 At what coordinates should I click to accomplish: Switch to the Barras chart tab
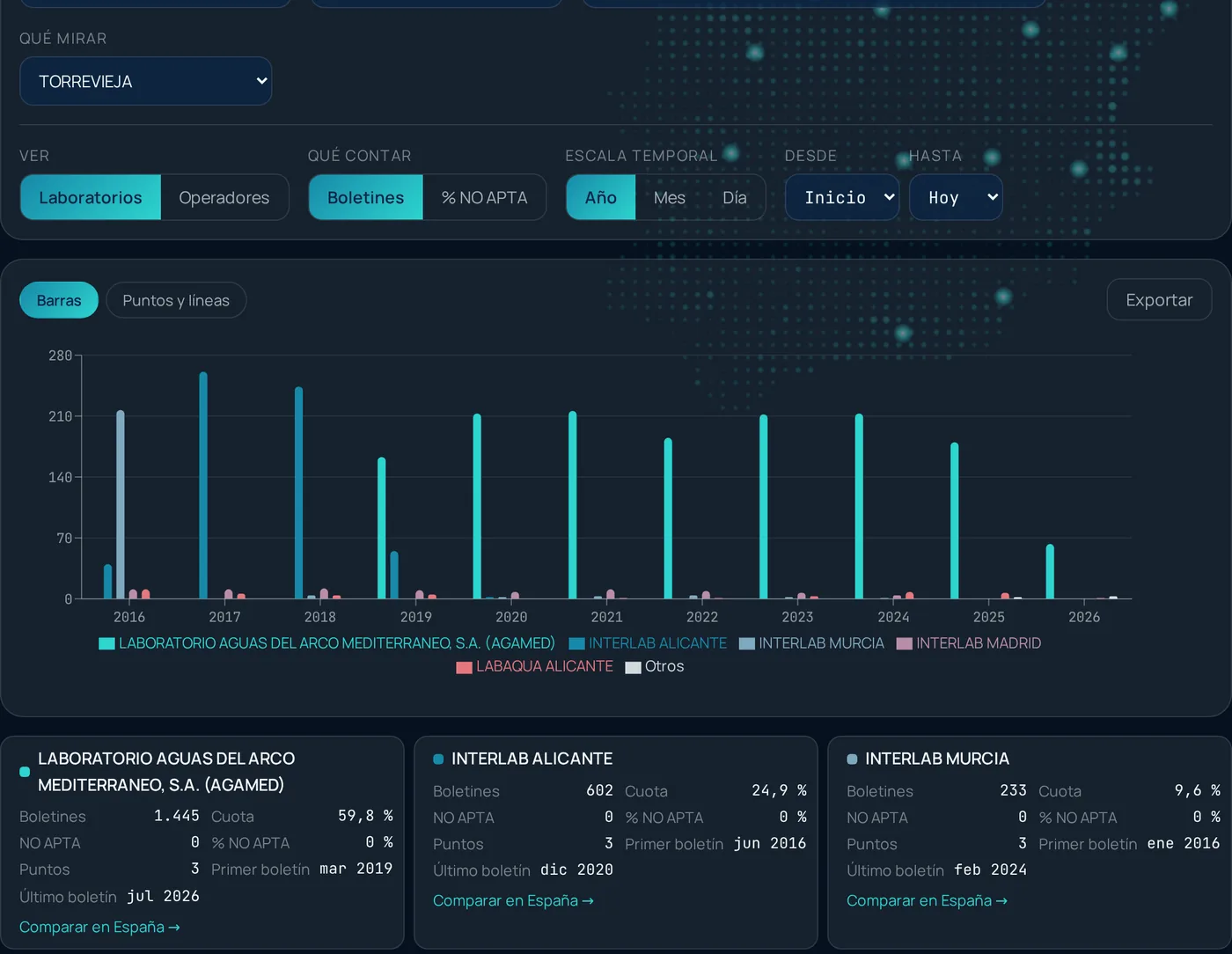point(59,300)
